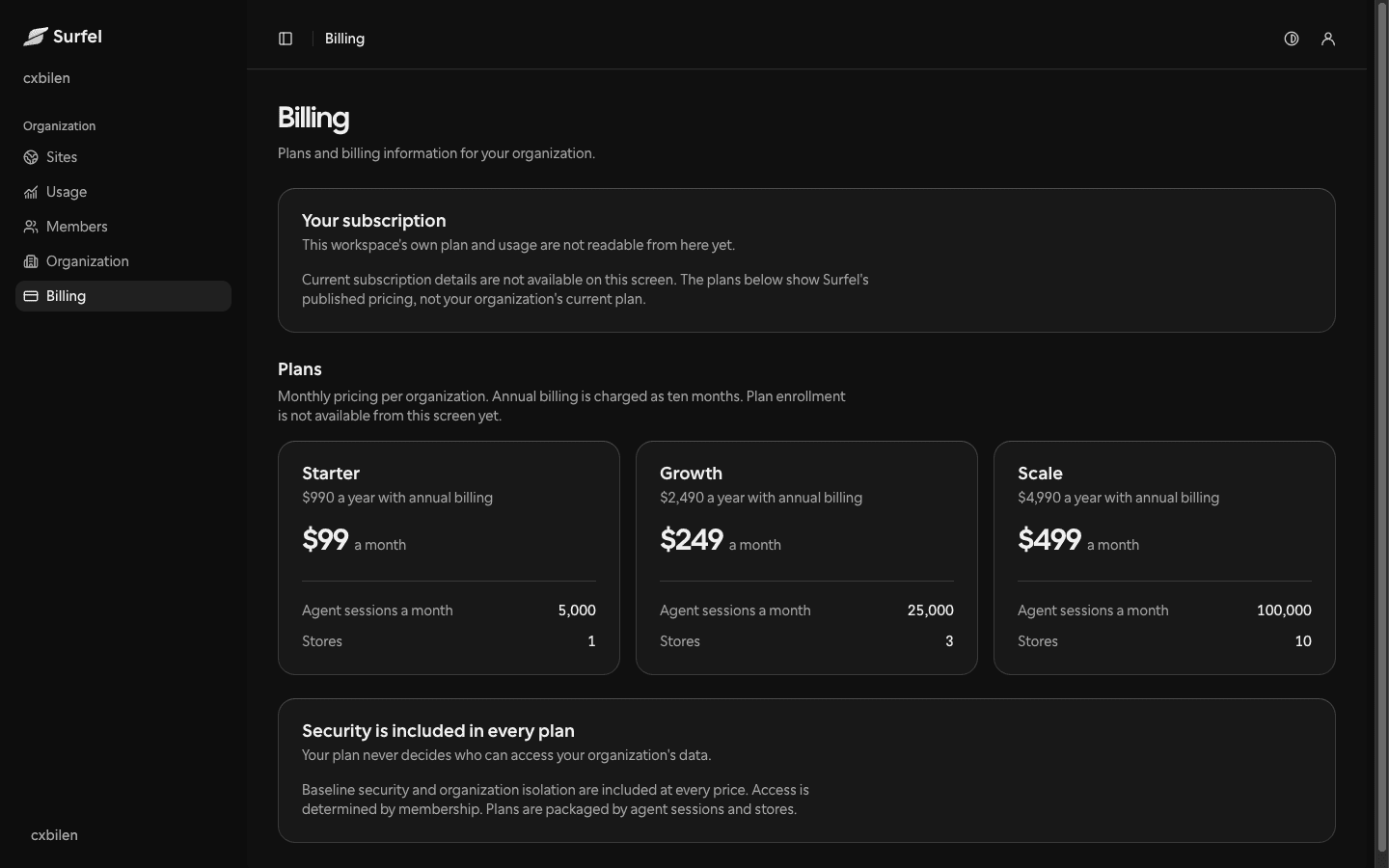Open the cxbilen user menu at bottom
The width and height of the screenshot is (1389, 868).
[x=54, y=835]
